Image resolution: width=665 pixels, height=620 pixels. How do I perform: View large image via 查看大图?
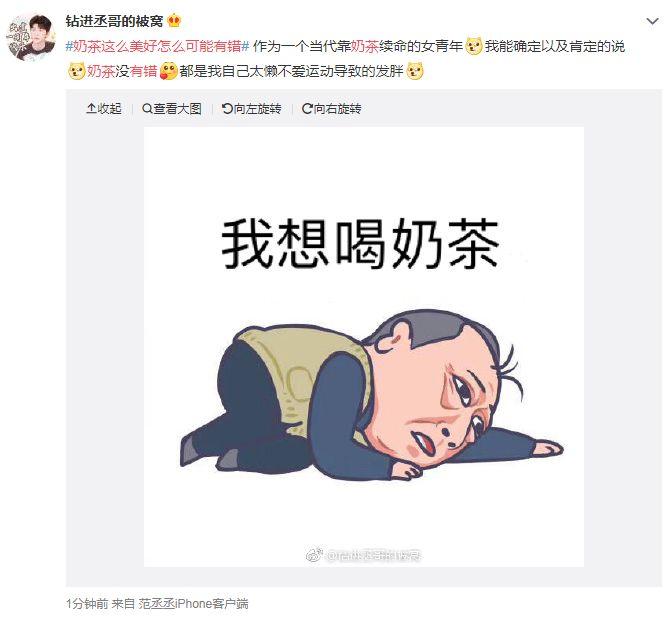pos(172,109)
